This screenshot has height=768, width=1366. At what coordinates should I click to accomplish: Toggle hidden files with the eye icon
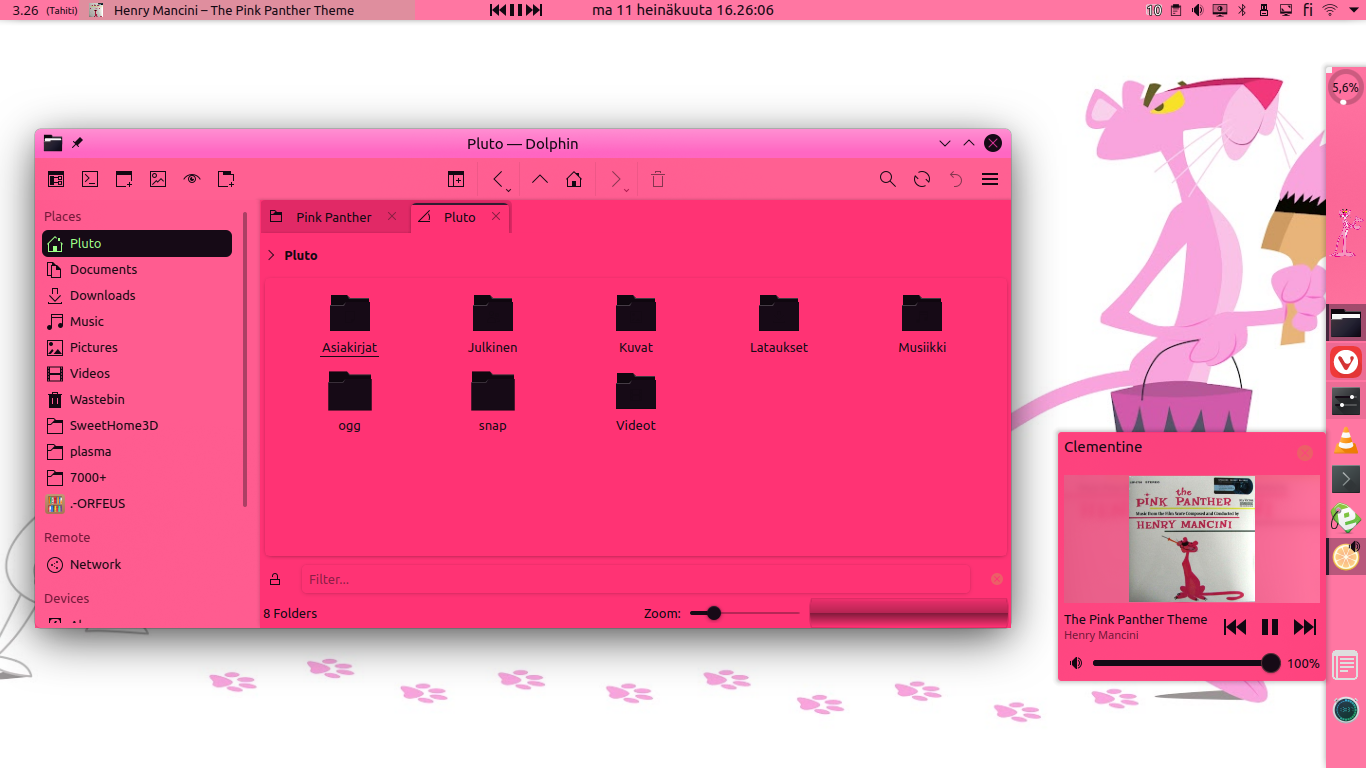[x=192, y=179]
